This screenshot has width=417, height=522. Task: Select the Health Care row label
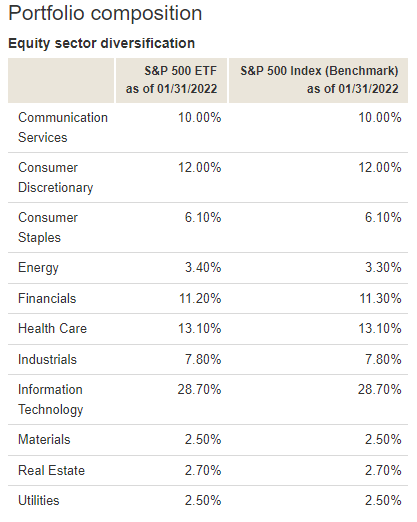52,328
